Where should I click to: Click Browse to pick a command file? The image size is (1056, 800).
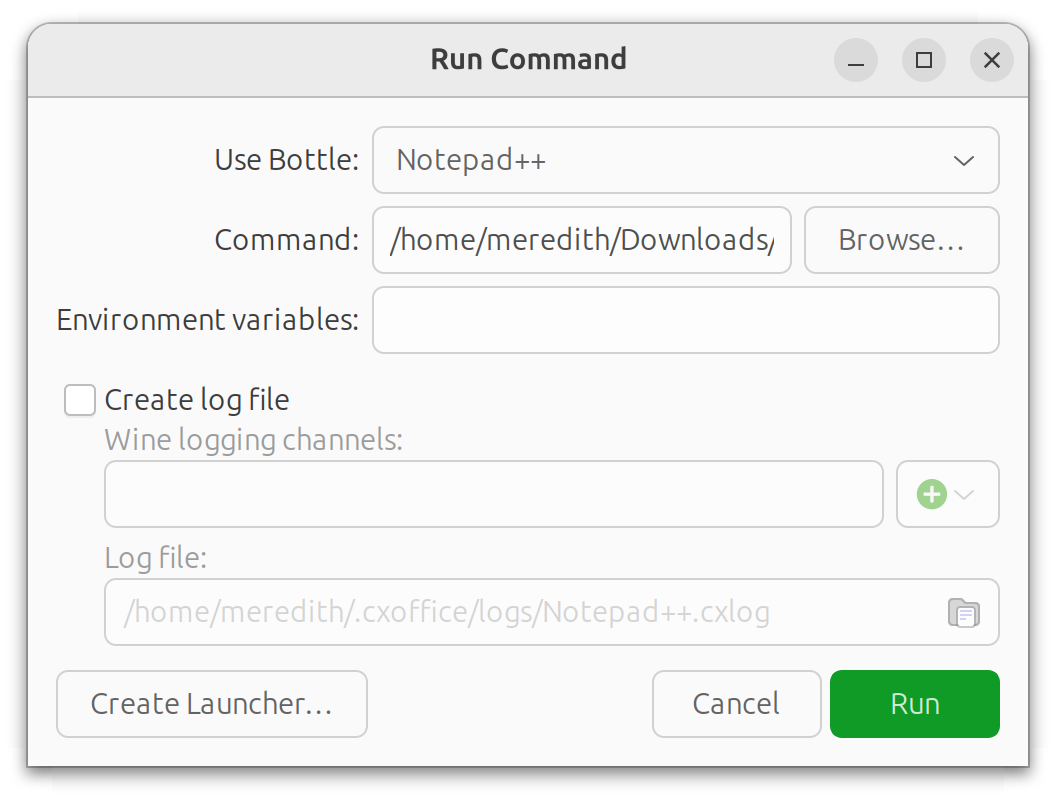click(901, 240)
